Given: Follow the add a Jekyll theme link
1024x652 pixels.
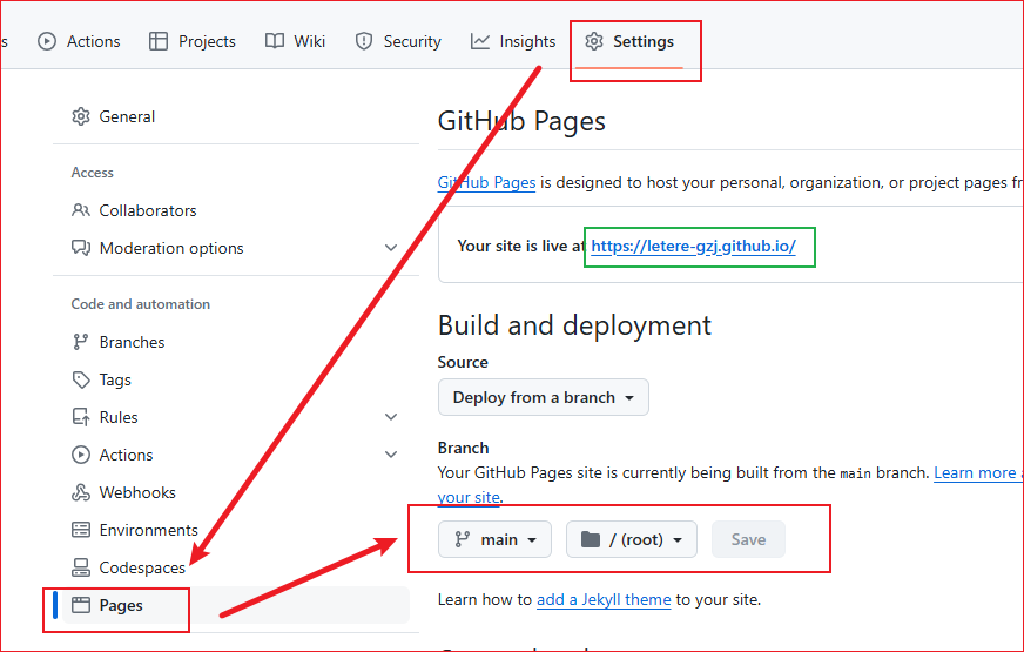Looking at the screenshot, I should pos(604,600).
